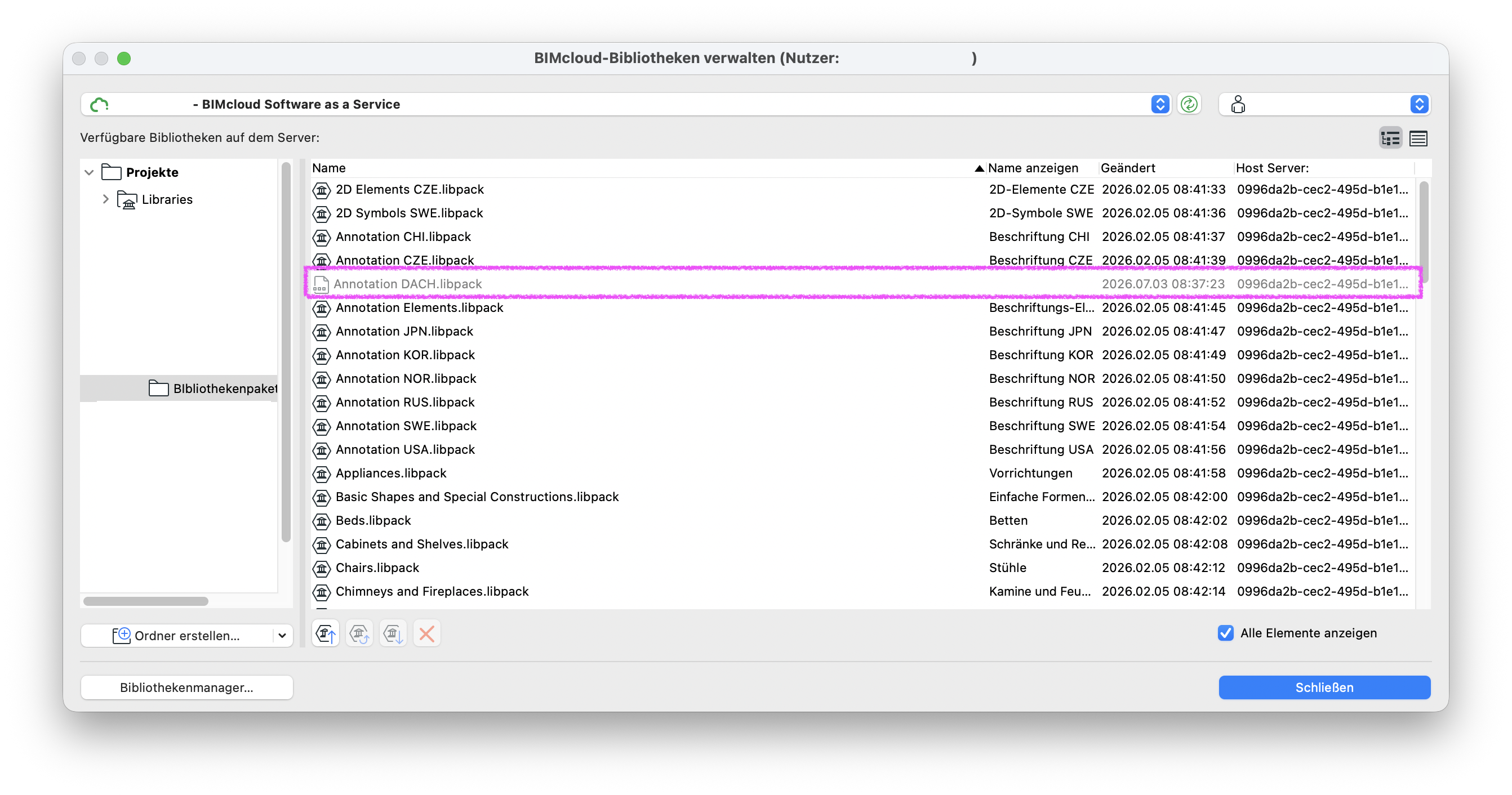Click the refresh library toolbar icon

click(359, 633)
